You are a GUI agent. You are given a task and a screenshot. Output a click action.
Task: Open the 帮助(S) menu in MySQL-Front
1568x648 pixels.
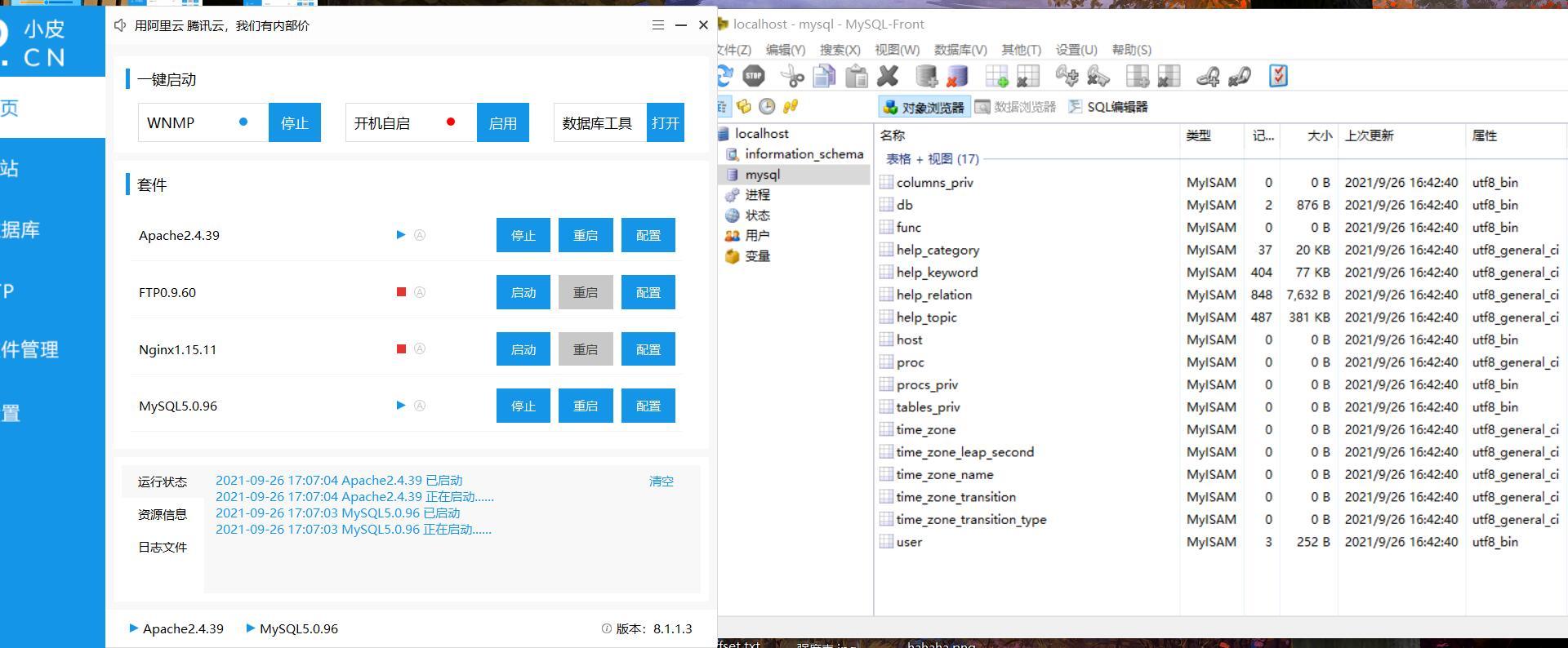coord(1132,50)
